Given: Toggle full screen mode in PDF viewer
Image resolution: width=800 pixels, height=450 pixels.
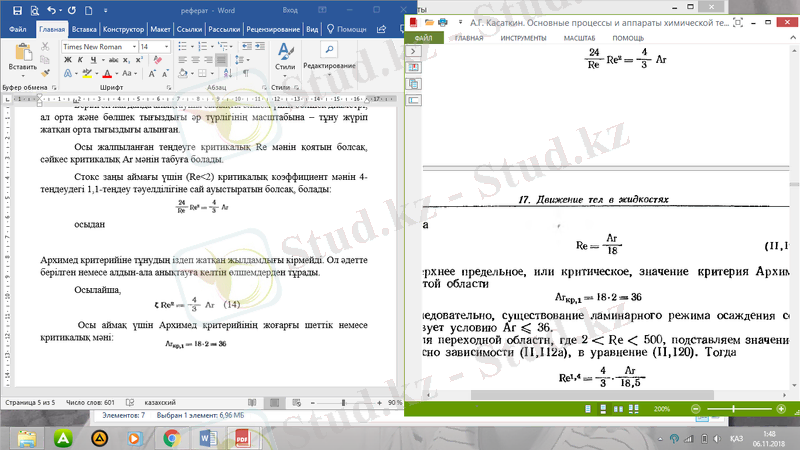Looking at the screenshot, I should (738, 22).
